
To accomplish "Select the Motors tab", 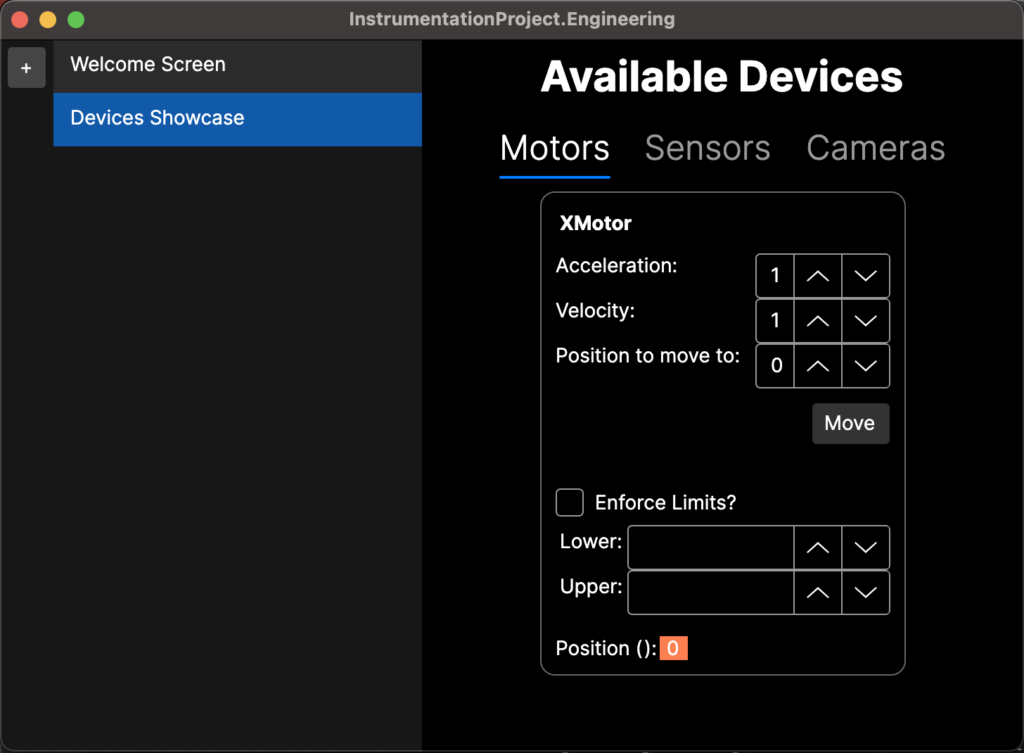I will 554,148.
